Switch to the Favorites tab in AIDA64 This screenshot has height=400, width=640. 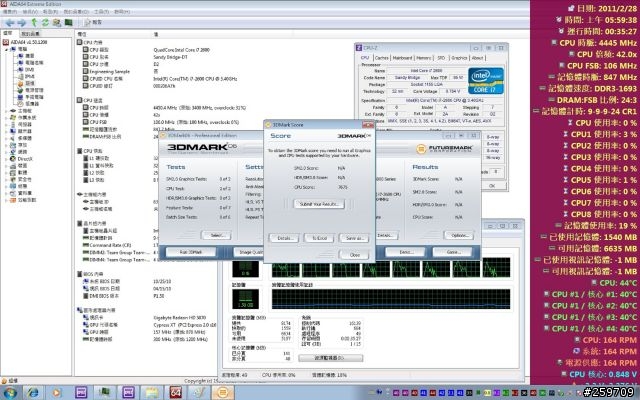pyautogui.click(x=31, y=33)
